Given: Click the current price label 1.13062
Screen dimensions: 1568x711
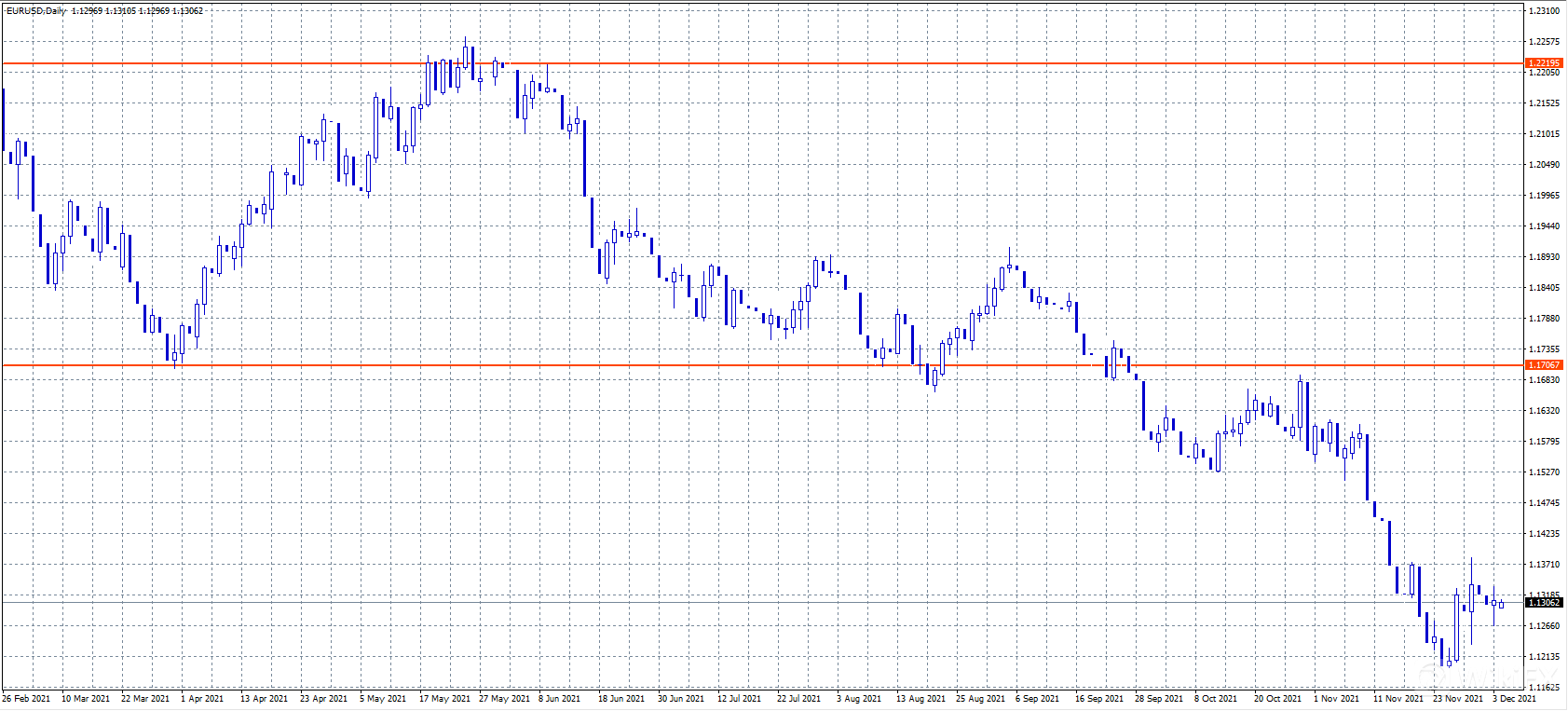Looking at the screenshot, I should click(x=1544, y=603).
